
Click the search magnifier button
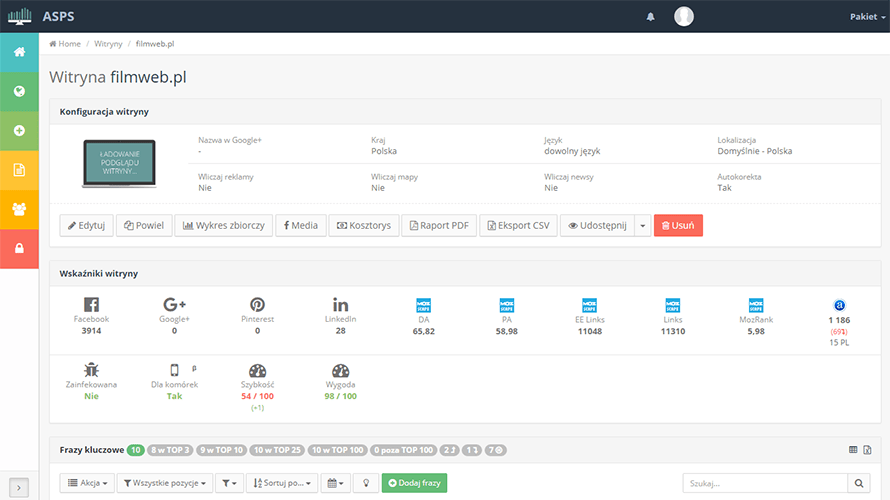tap(859, 484)
